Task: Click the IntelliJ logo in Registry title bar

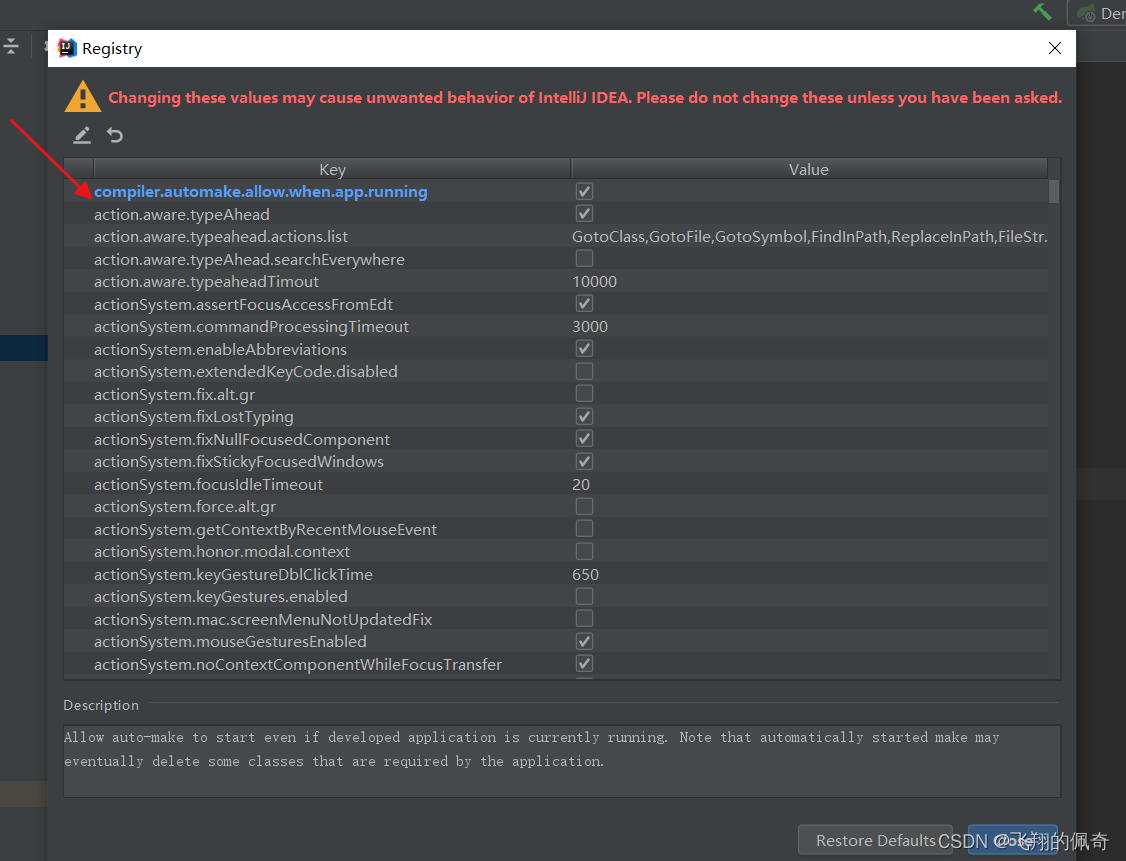Action: coord(67,48)
